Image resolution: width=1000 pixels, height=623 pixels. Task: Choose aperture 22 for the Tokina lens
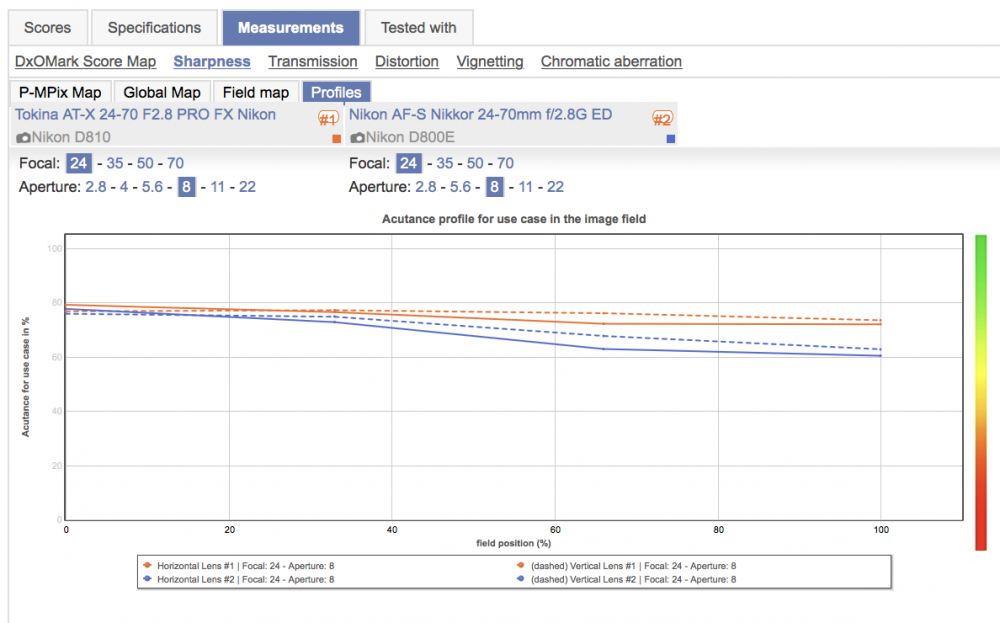coord(247,187)
